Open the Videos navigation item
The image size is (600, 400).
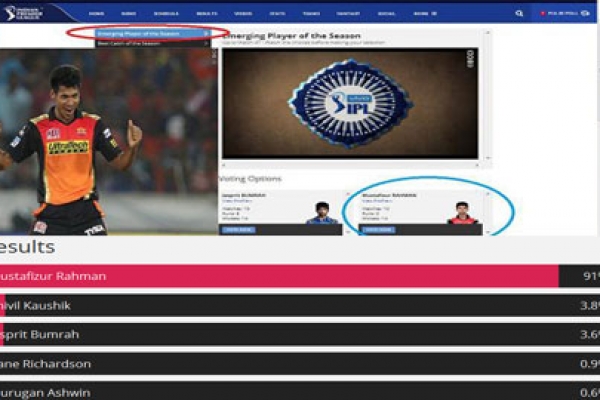tap(245, 14)
